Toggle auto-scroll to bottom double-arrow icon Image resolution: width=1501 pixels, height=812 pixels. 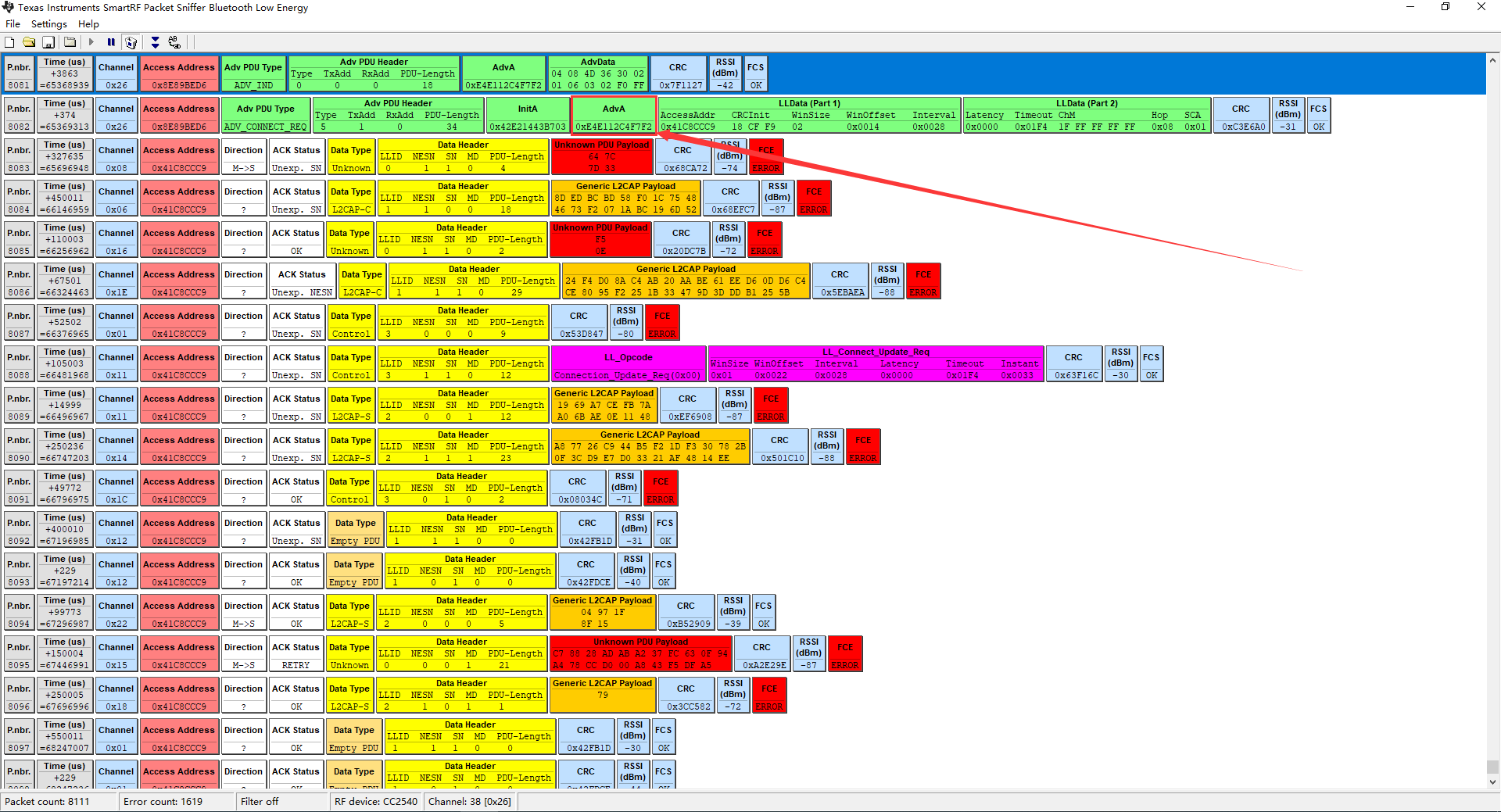[x=155, y=42]
